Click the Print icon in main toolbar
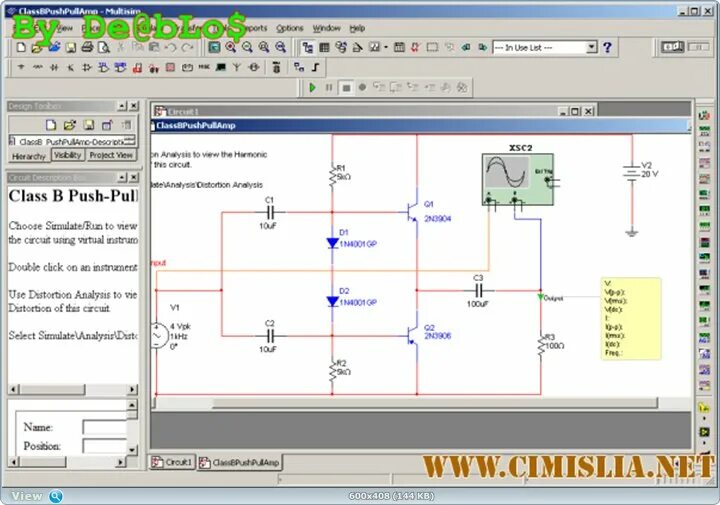The width and height of the screenshot is (720, 505). click(87, 47)
